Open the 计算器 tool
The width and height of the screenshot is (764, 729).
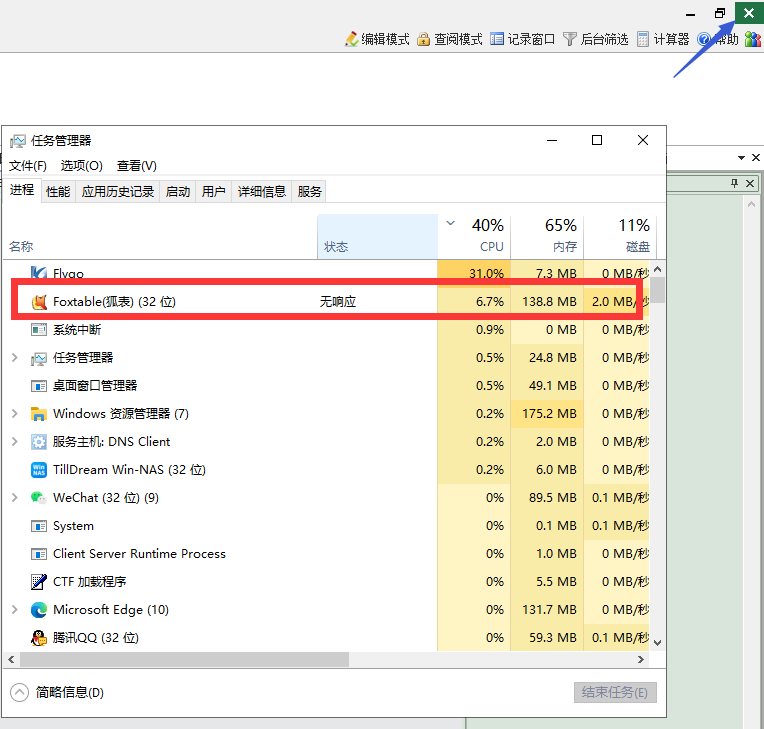663,39
